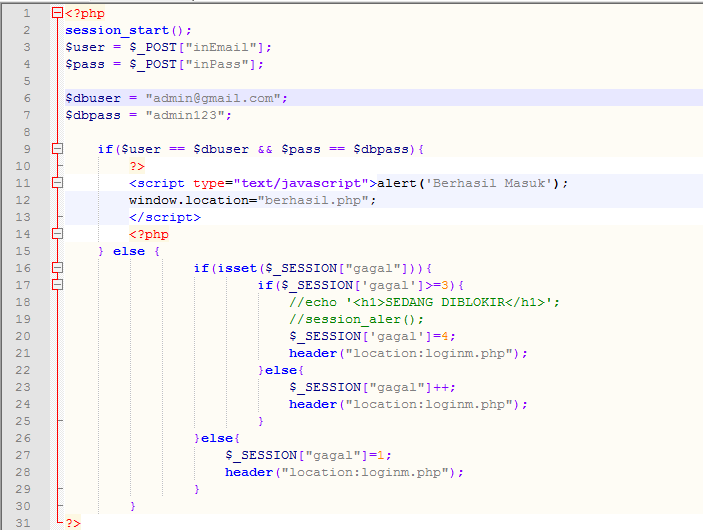Click header call on line 28
The image size is (703, 530).
[x=344, y=473]
